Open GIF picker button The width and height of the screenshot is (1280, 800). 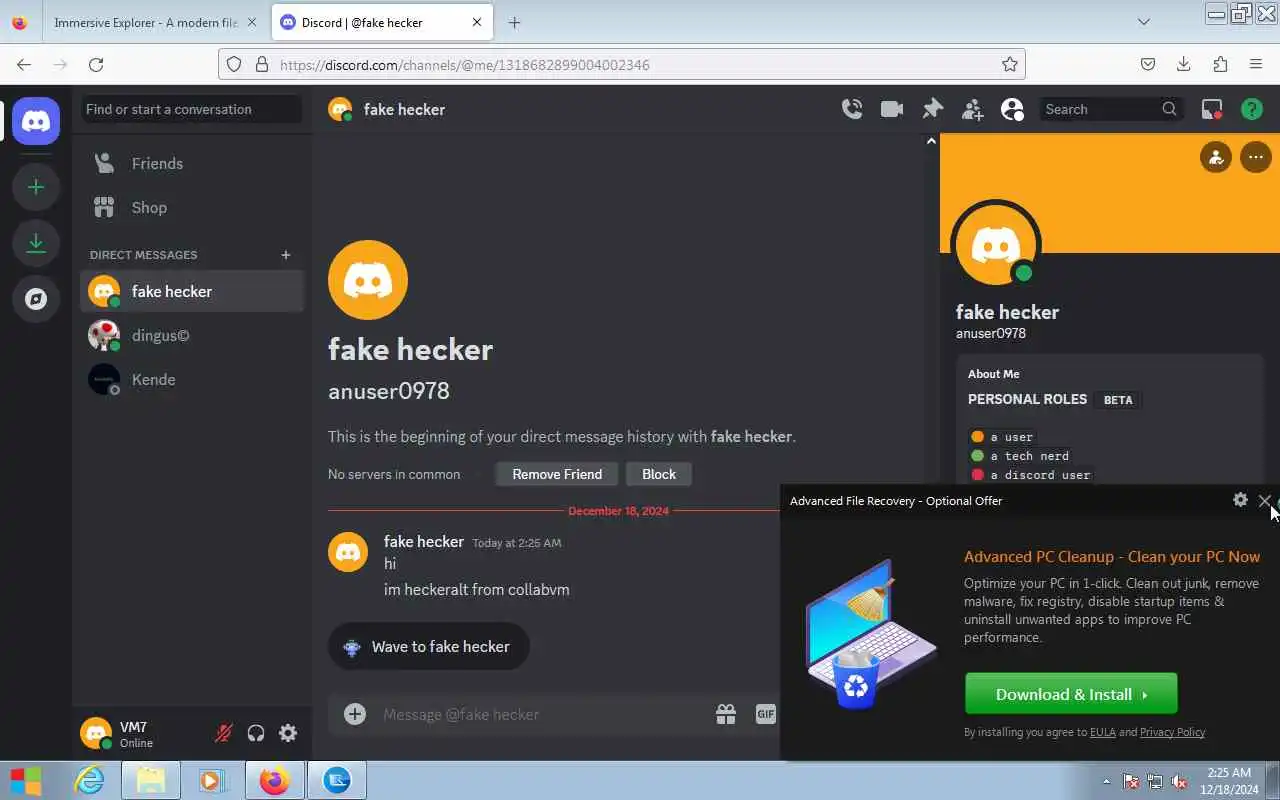pos(765,714)
